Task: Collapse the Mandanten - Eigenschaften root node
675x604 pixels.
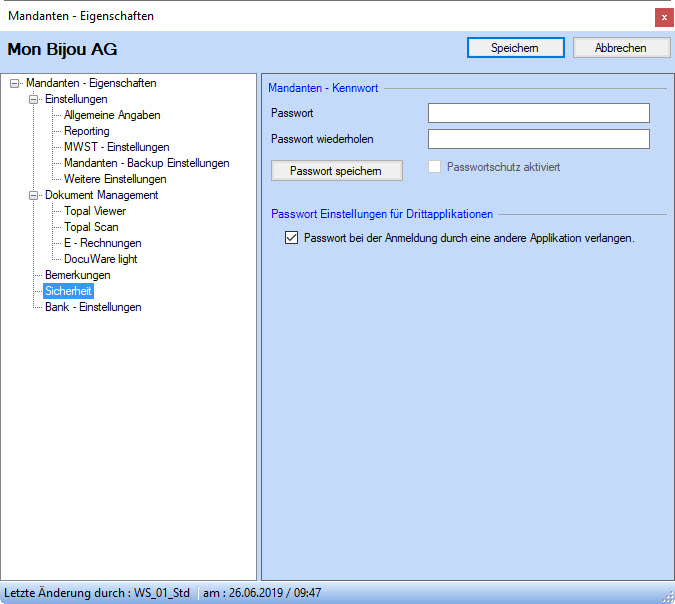Action: 15,84
